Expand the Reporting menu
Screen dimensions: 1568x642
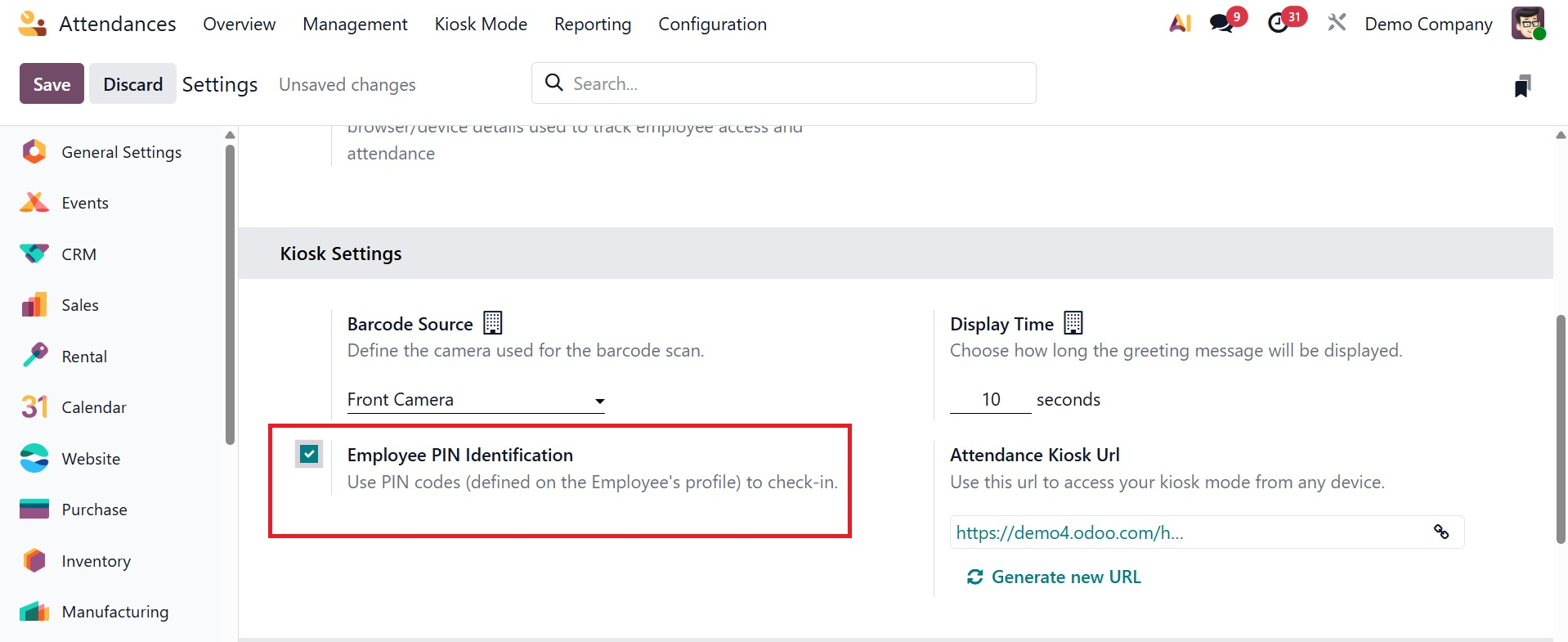pos(592,25)
